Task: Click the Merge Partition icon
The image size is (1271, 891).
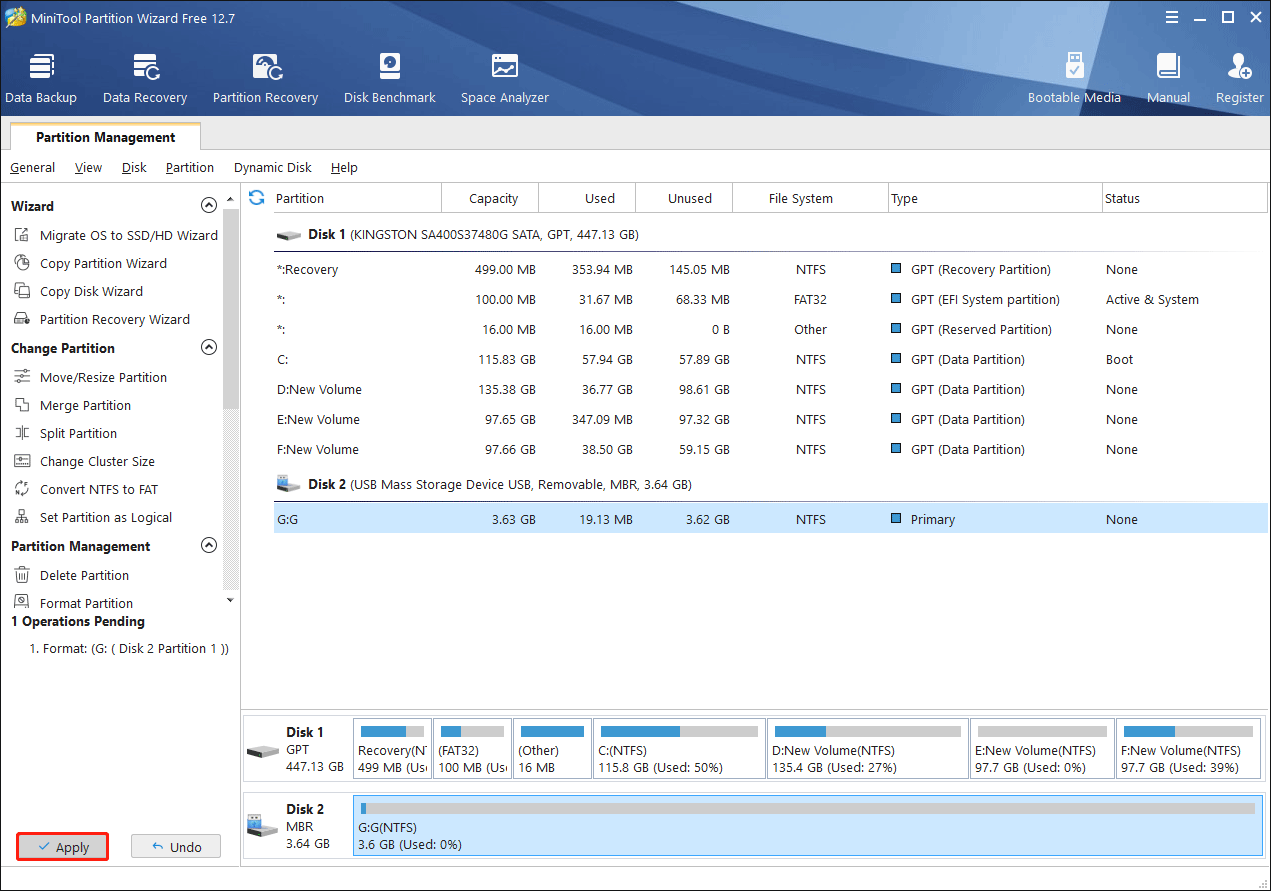Action: pos(21,405)
